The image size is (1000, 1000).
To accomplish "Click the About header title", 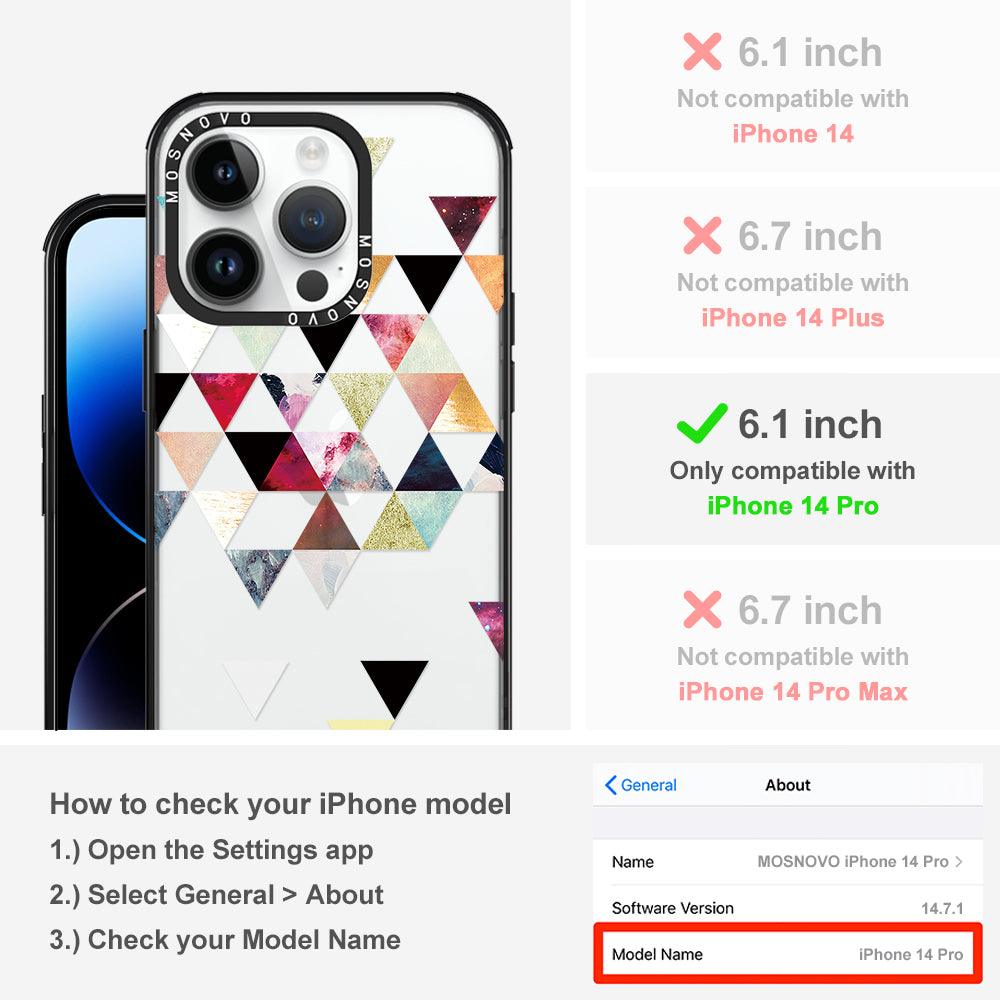I will click(788, 785).
